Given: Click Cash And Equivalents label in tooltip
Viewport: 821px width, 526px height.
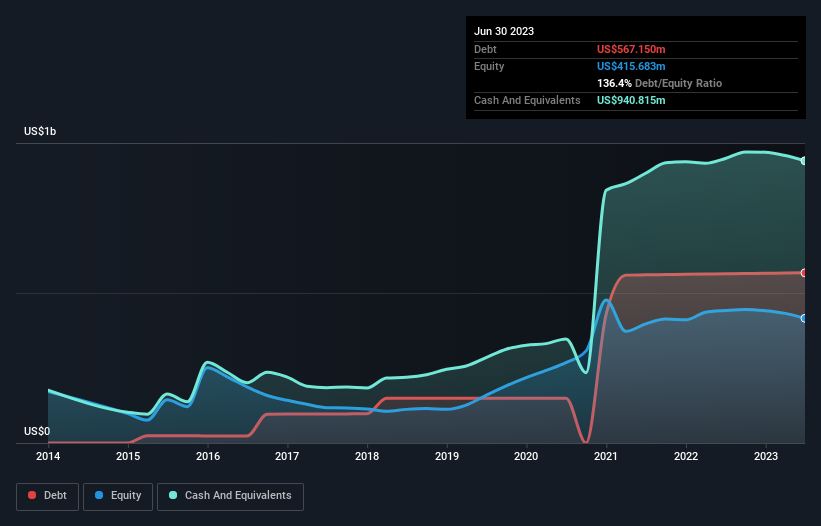Looking at the screenshot, I should tap(527, 100).
